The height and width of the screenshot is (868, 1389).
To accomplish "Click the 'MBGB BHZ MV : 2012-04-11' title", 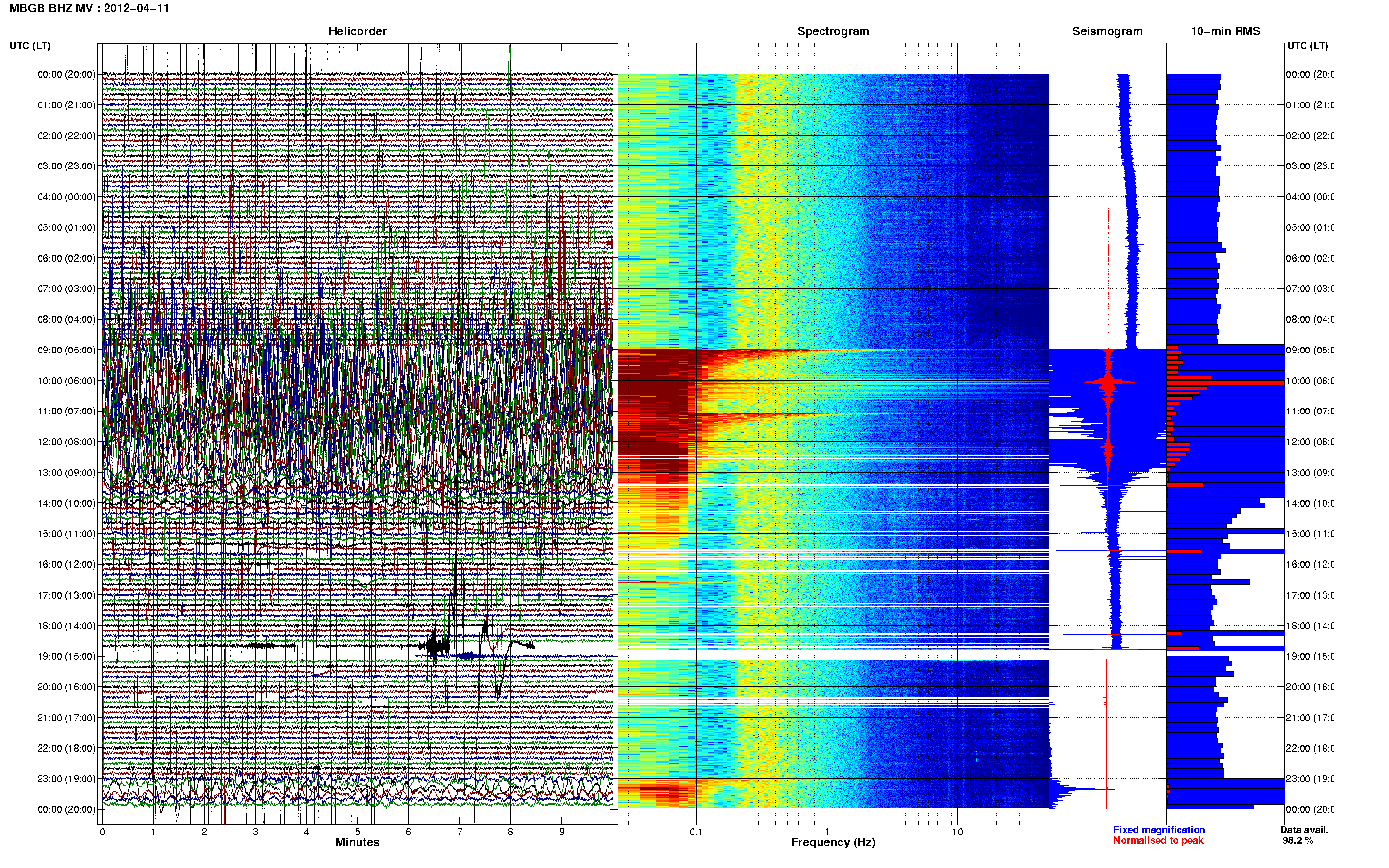I will [x=89, y=9].
